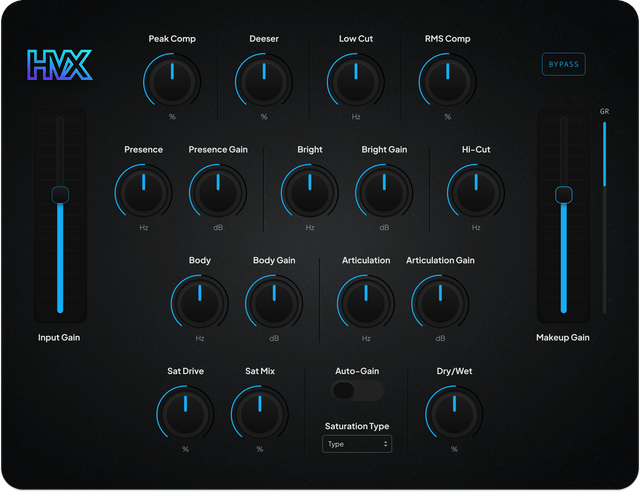This screenshot has height=492, width=640.
Task: Click the RMS Comp knob
Action: point(448,81)
